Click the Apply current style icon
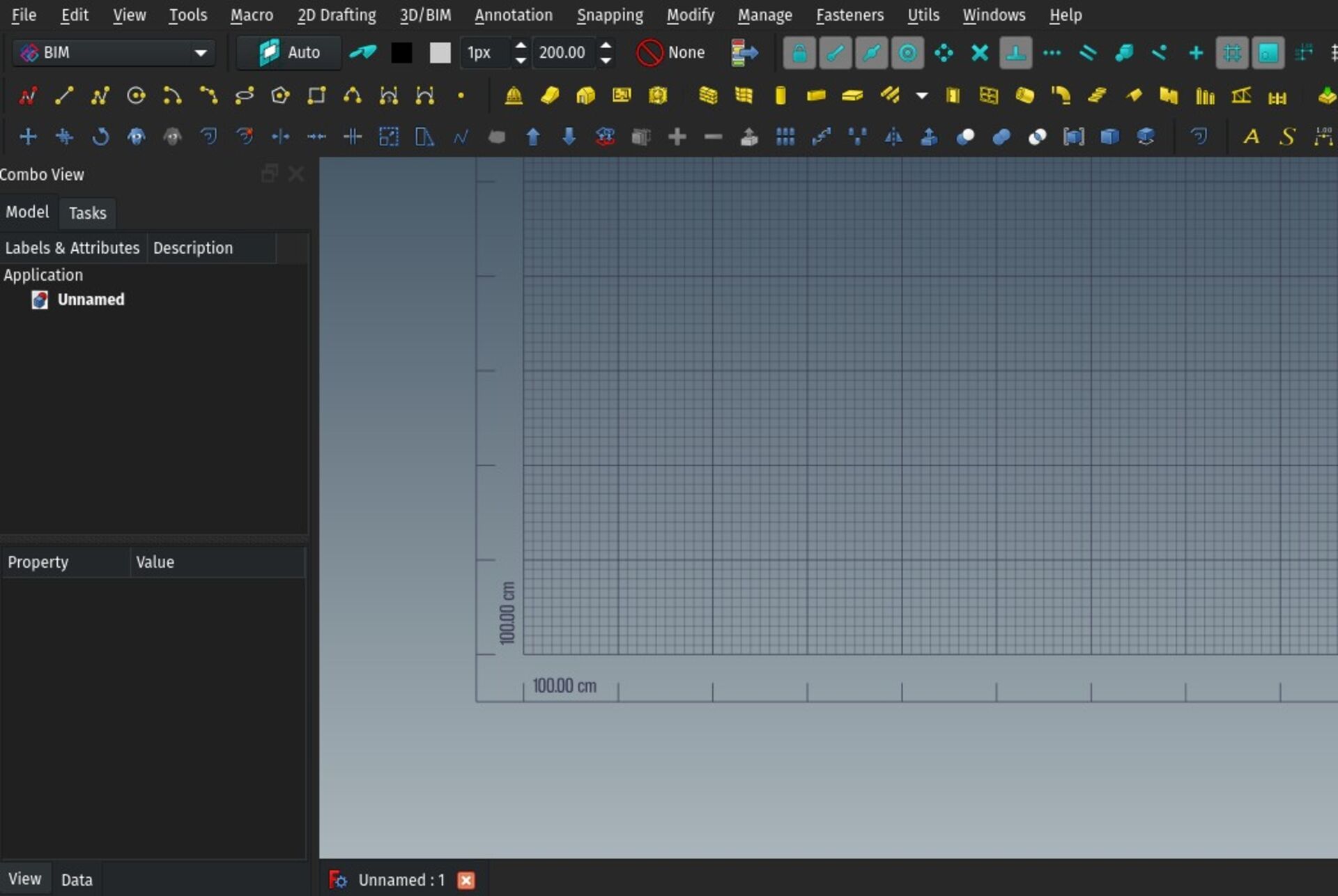The image size is (1338, 896). pyautogui.click(x=744, y=52)
